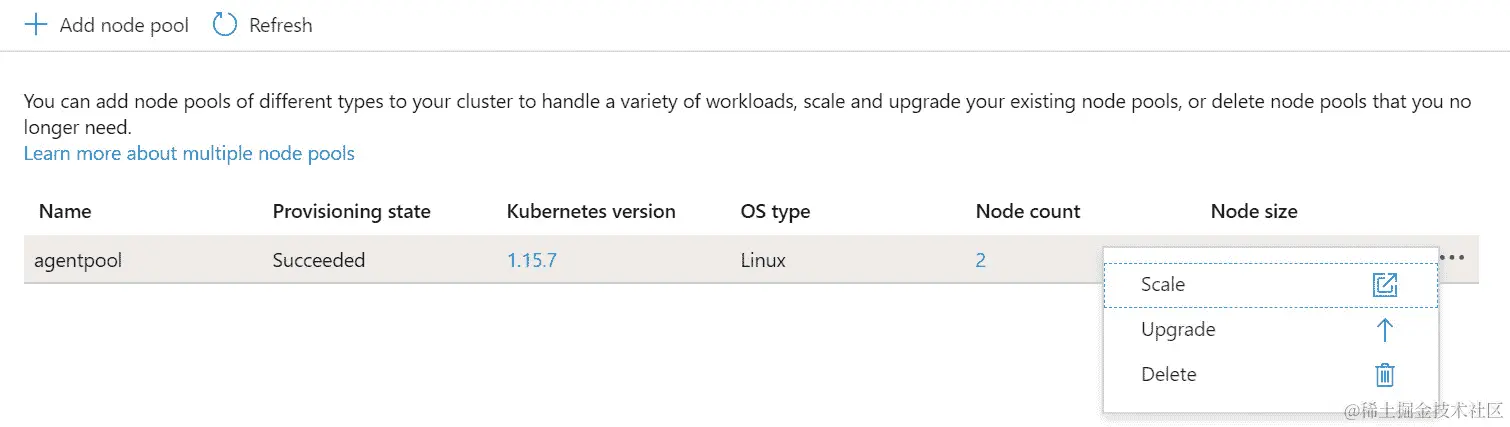The image size is (1510, 427).
Task: Click the Upgrade up-arrow icon
Action: coord(1384,330)
